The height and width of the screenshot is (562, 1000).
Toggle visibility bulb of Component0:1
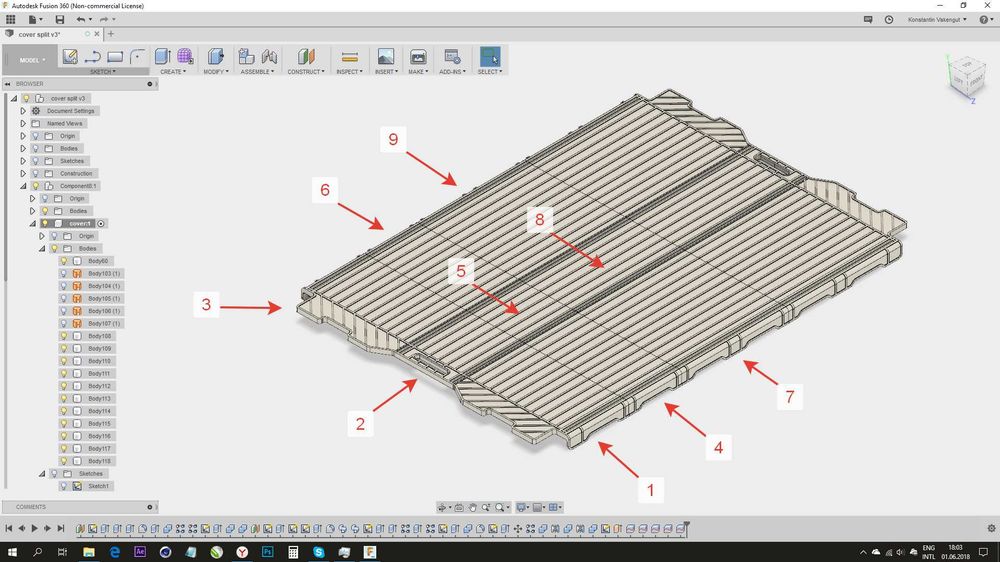click(36, 186)
